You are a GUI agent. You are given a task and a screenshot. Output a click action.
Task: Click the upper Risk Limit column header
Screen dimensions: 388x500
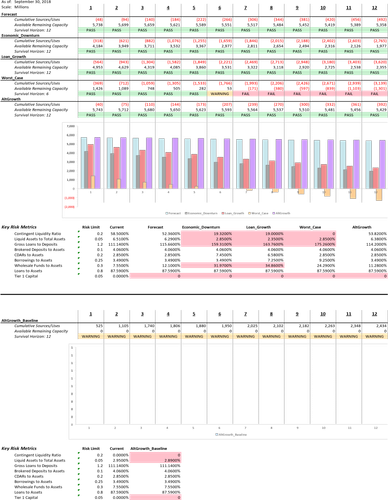coord(91,227)
